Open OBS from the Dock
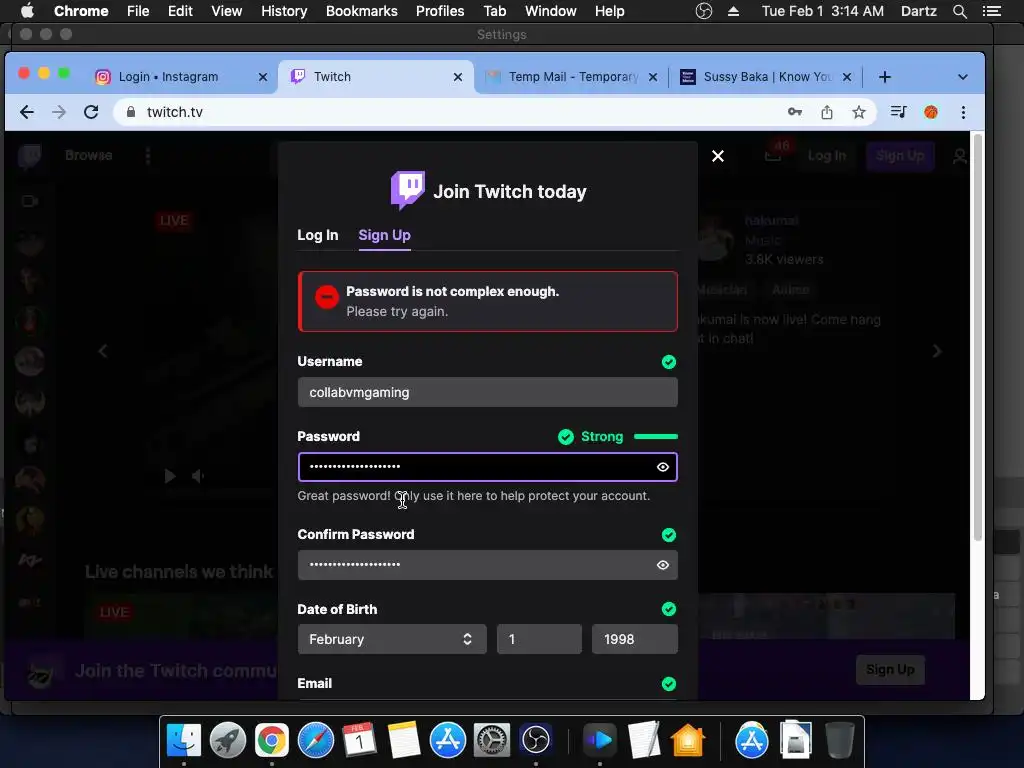The image size is (1024, 768). pos(536,740)
